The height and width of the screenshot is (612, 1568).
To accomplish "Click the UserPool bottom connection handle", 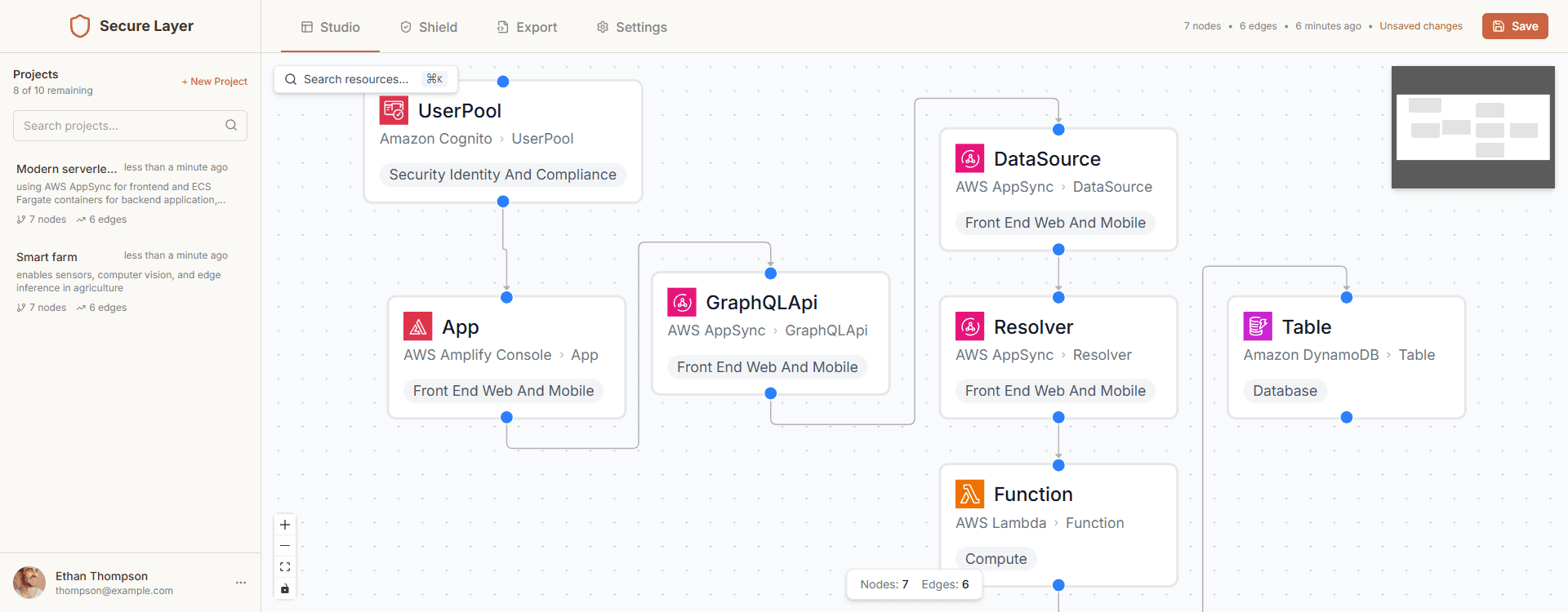I will 503,202.
